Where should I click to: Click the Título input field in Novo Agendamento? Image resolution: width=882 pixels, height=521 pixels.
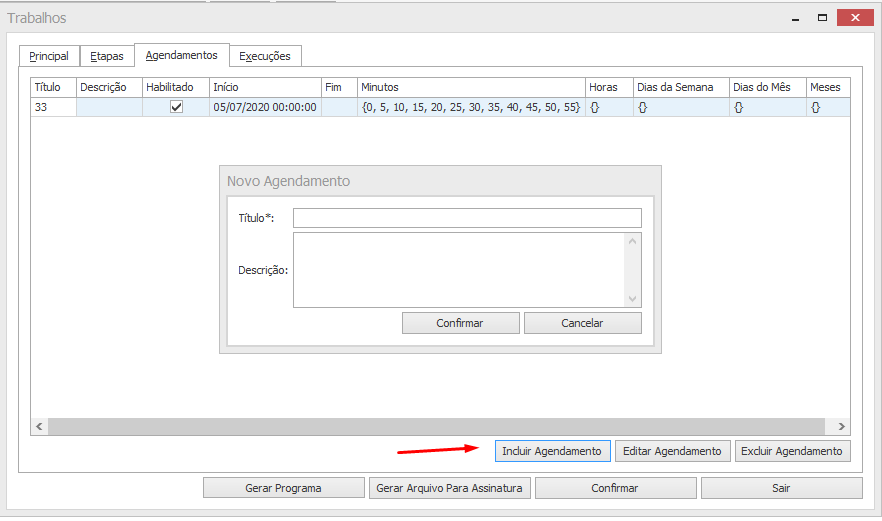(x=467, y=218)
